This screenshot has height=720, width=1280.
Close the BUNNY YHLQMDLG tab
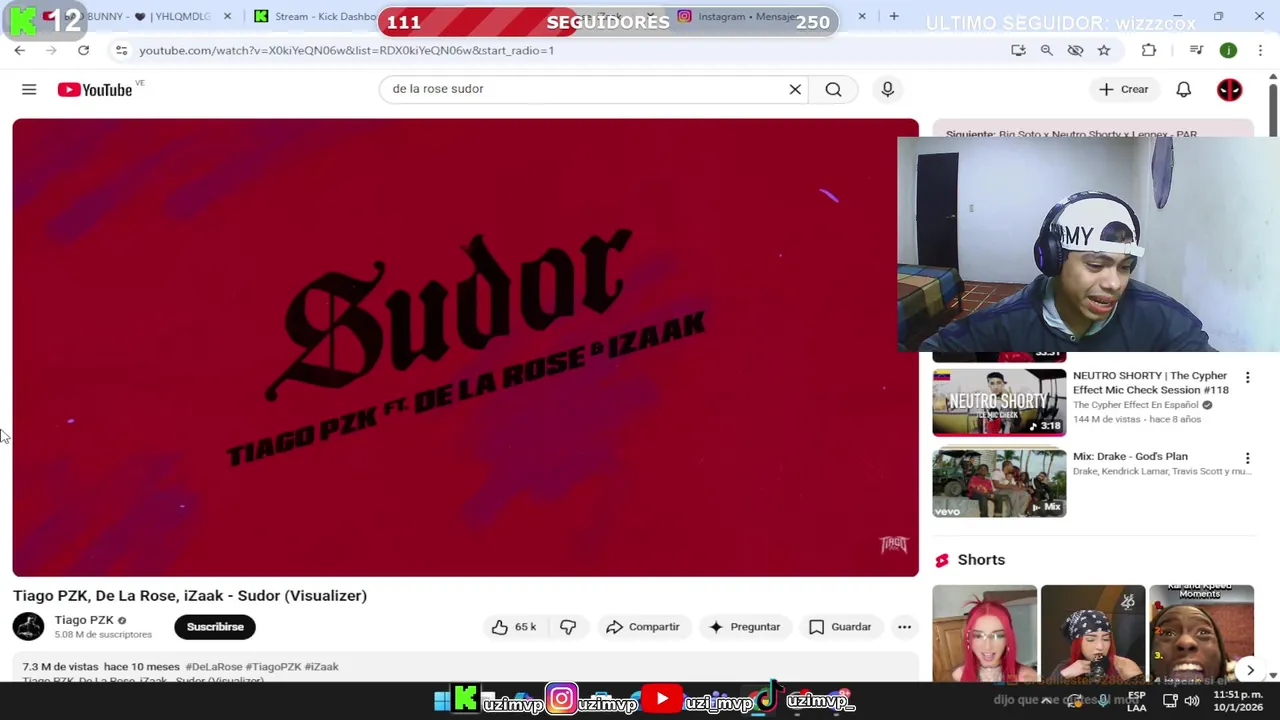[x=227, y=16]
